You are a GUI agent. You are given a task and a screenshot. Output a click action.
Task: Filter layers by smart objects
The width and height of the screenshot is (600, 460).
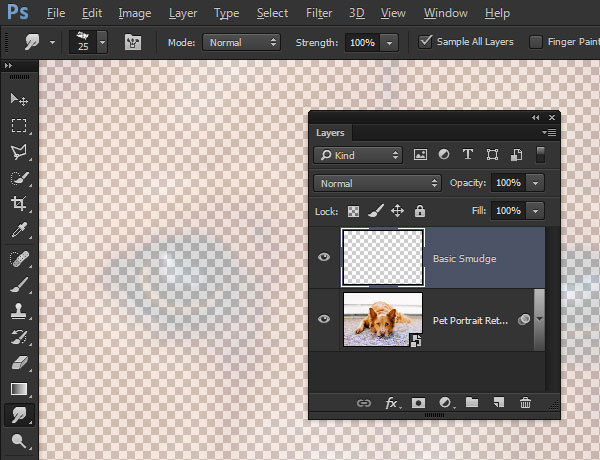click(x=516, y=155)
